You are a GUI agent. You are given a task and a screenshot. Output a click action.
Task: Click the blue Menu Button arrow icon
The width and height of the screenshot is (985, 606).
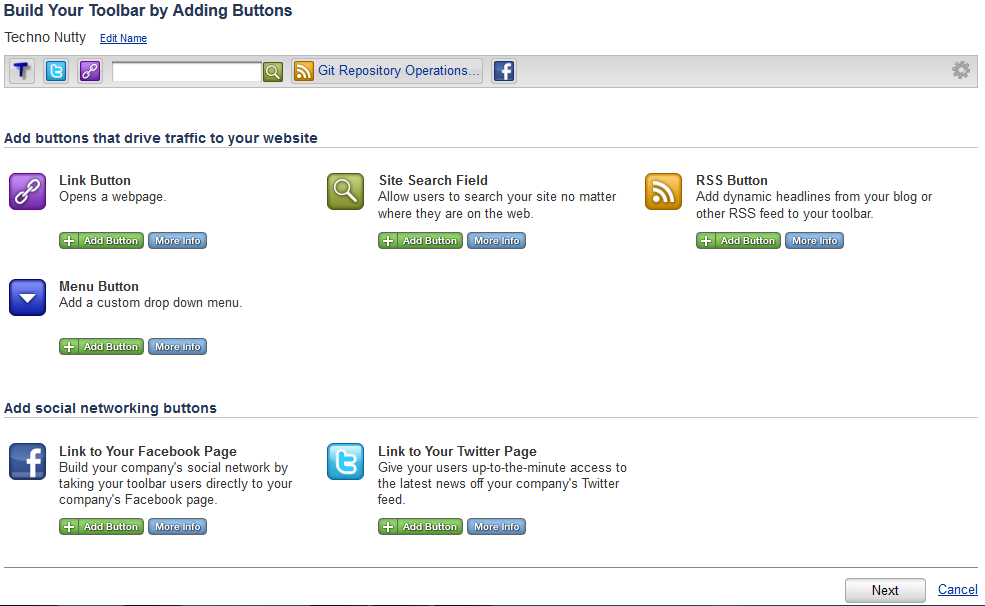pos(26,297)
